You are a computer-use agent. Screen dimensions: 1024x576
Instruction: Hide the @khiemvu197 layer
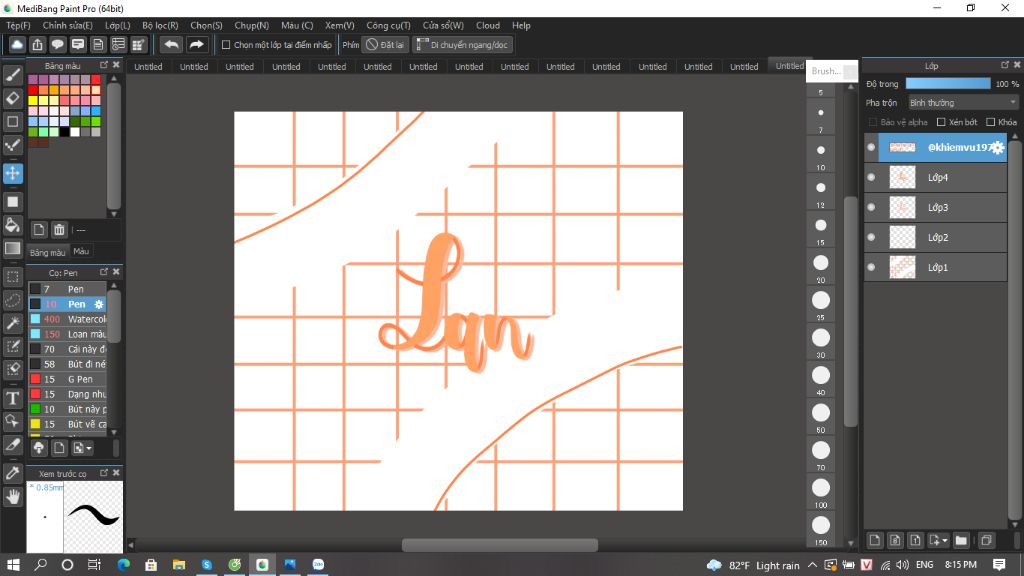tap(871, 148)
